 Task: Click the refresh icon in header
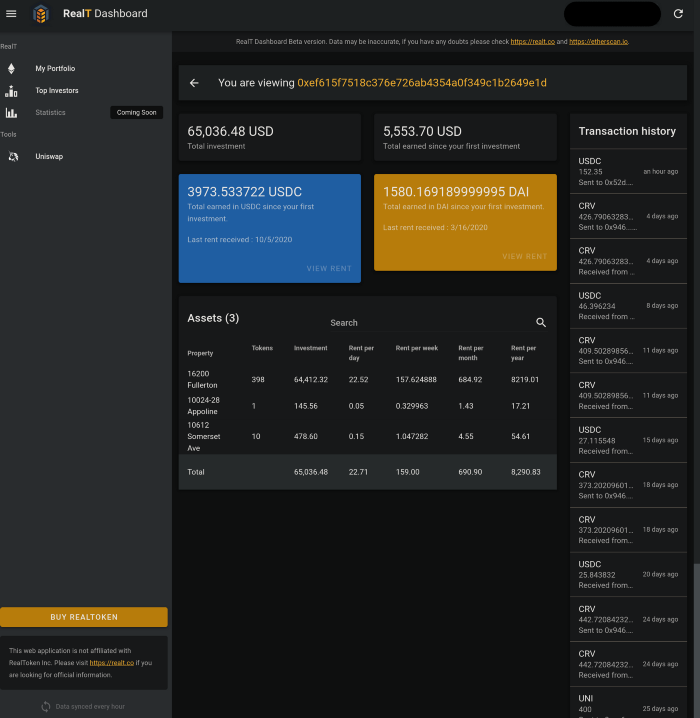tap(678, 14)
